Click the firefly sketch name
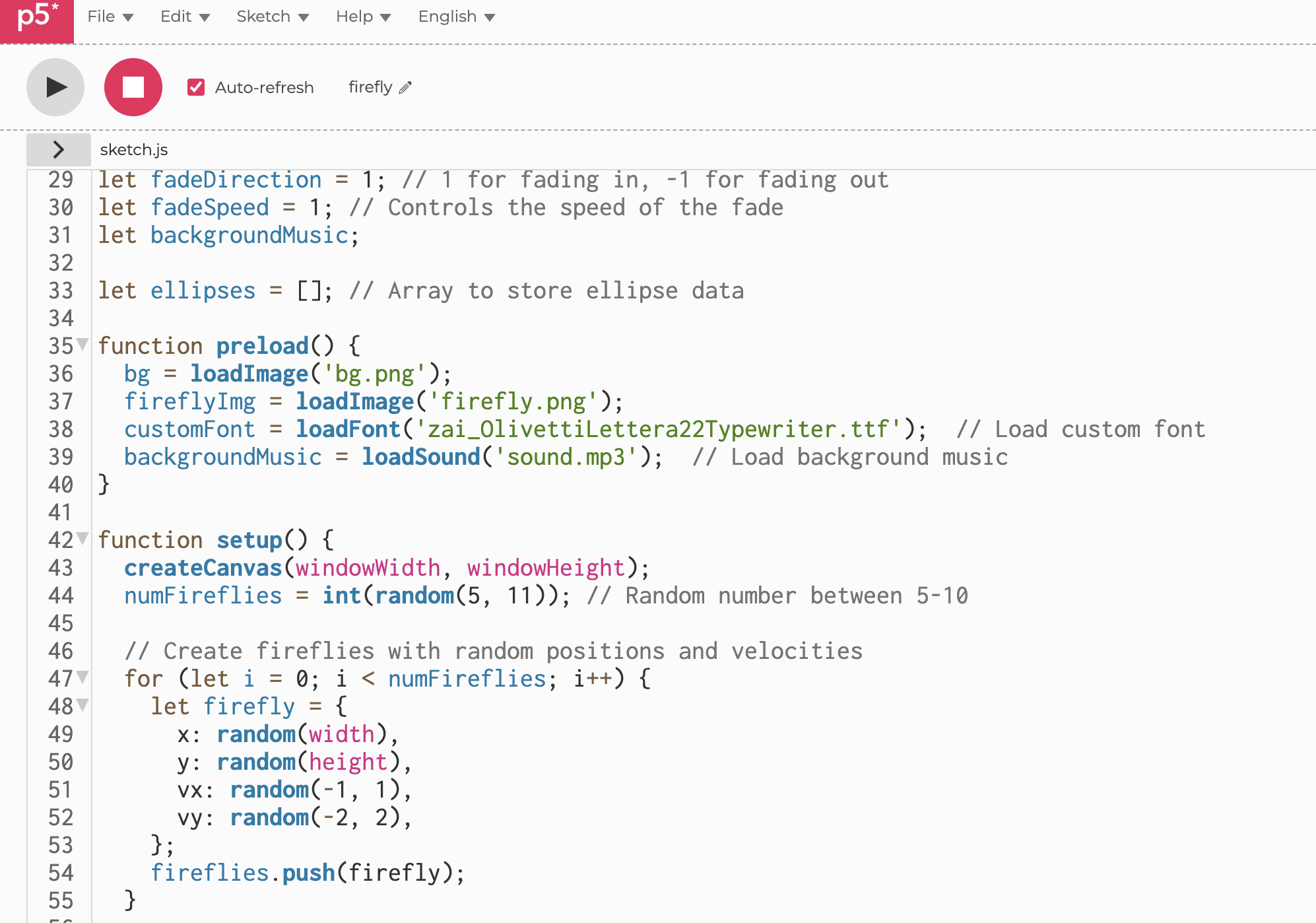The height and width of the screenshot is (923, 1316). pyautogui.click(x=370, y=87)
